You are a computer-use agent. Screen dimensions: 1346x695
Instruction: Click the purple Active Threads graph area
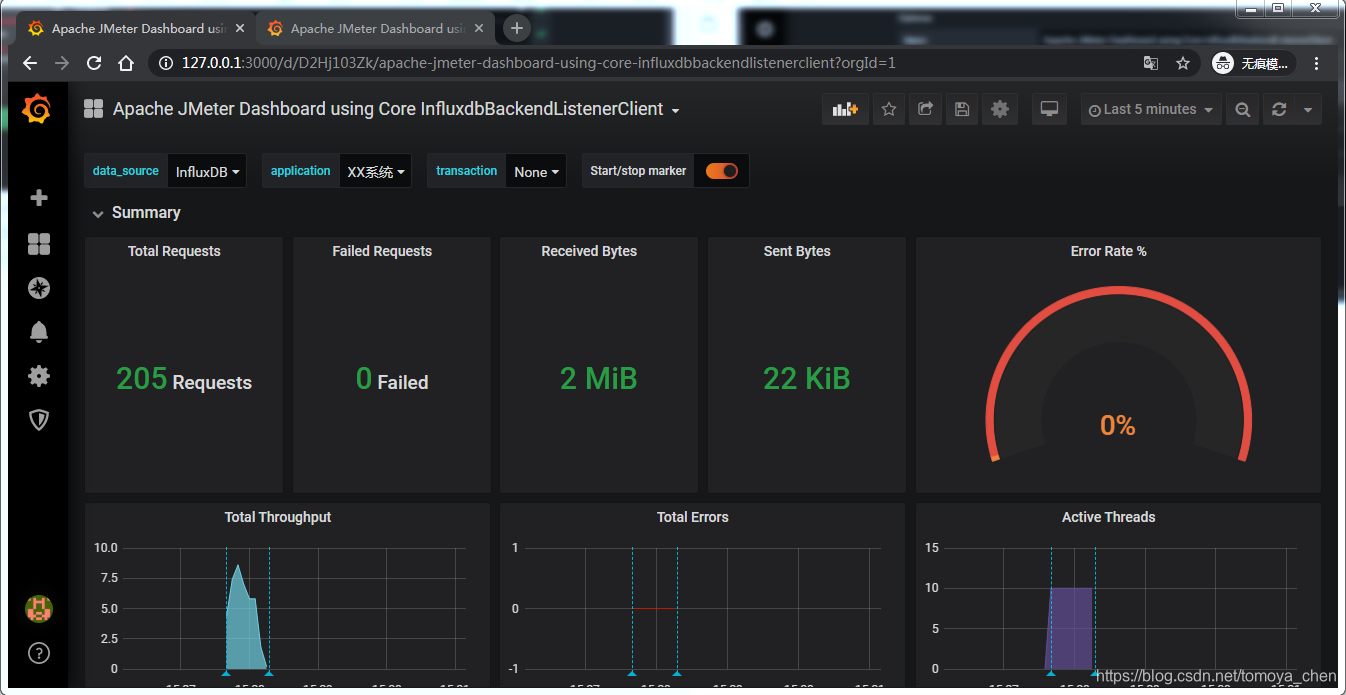coord(1069,628)
